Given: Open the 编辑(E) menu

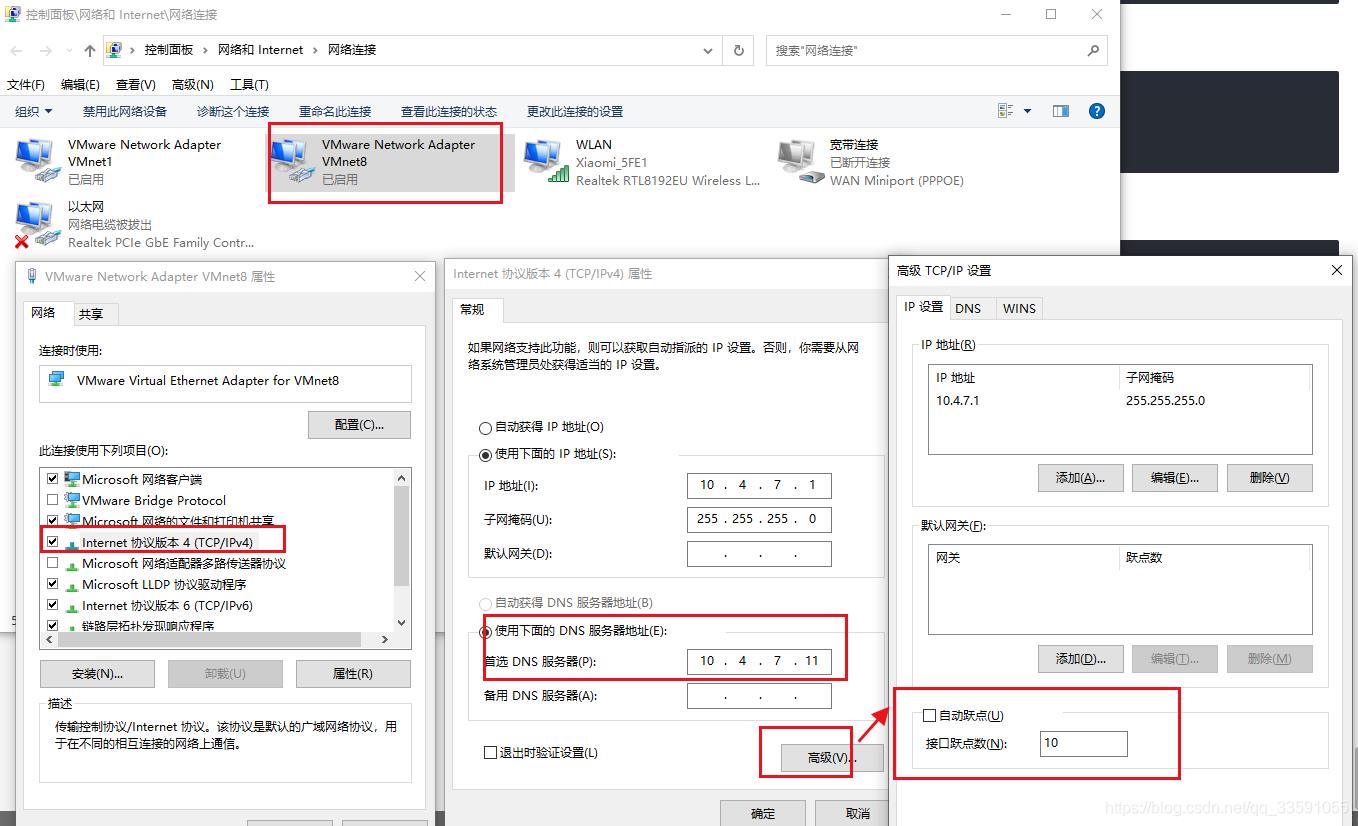Looking at the screenshot, I should pyautogui.click(x=80, y=85).
